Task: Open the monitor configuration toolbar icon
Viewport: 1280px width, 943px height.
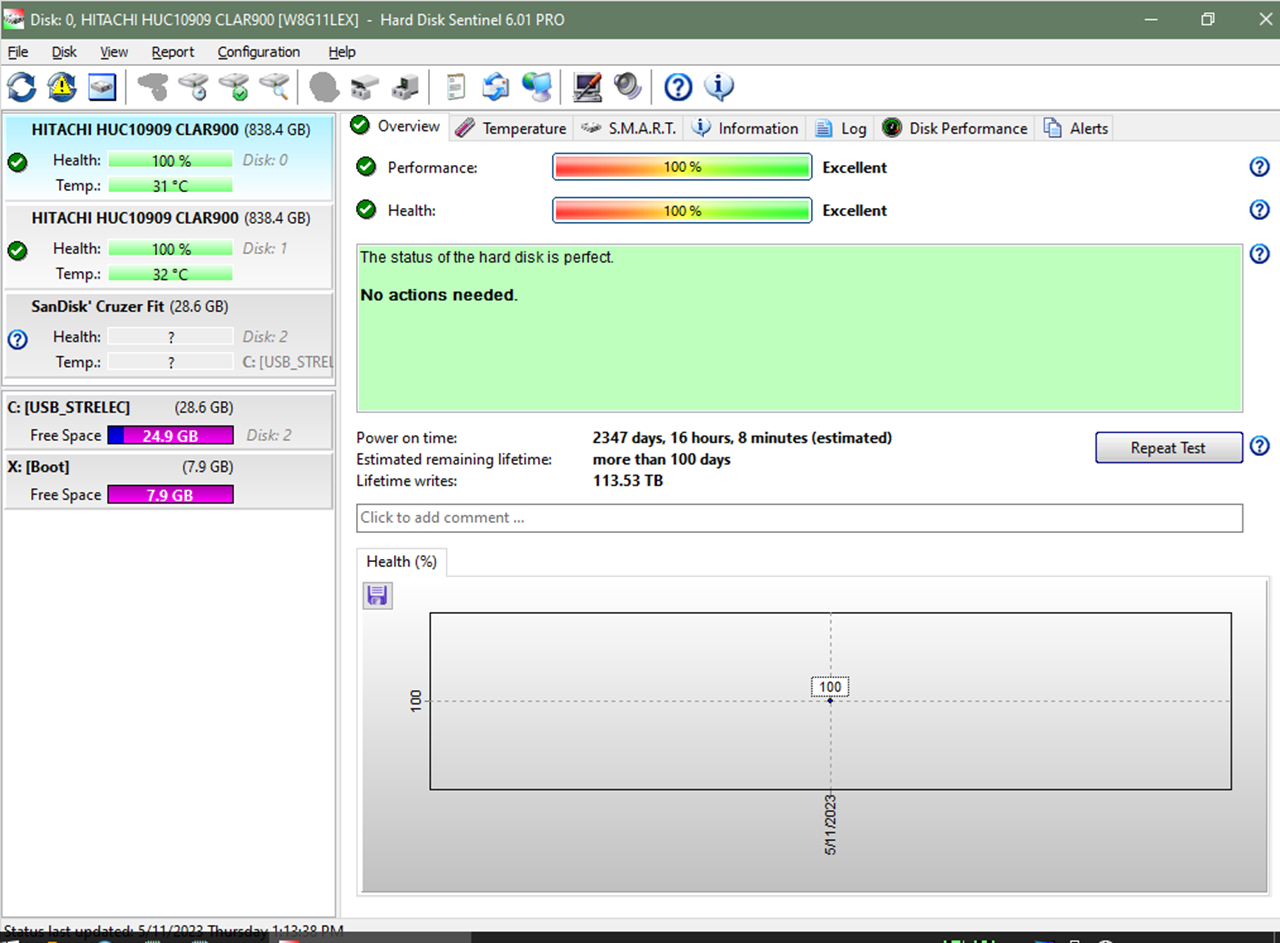Action: click(x=587, y=88)
